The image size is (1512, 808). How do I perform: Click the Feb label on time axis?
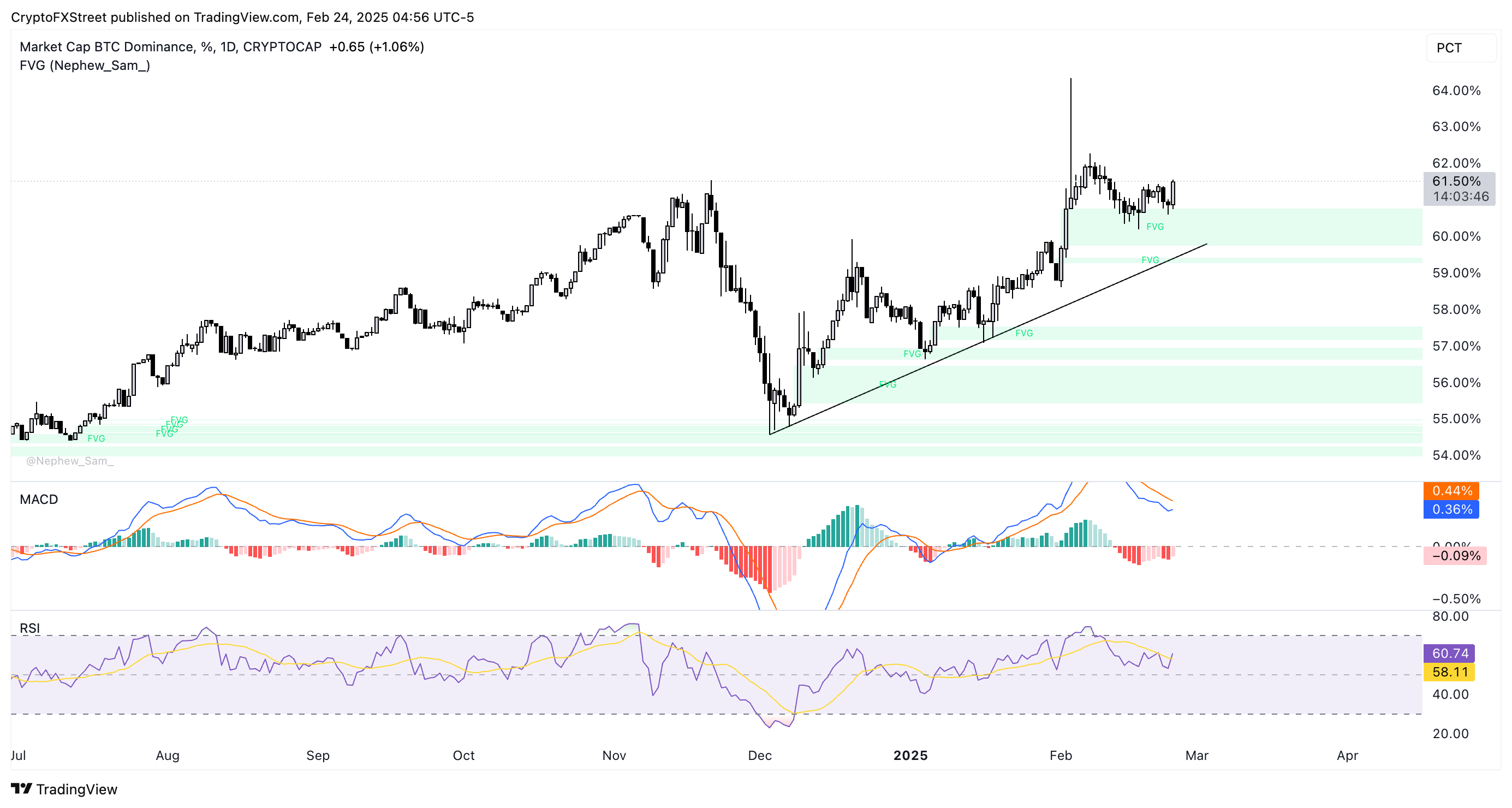tap(1060, 755)
